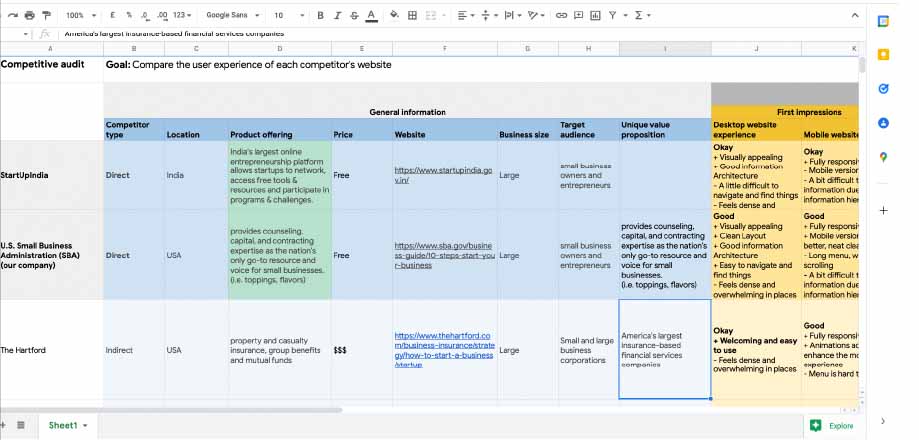The image size is (919, 440).
Task: Click the Insert link icon
Action: [x=561, y=15]
